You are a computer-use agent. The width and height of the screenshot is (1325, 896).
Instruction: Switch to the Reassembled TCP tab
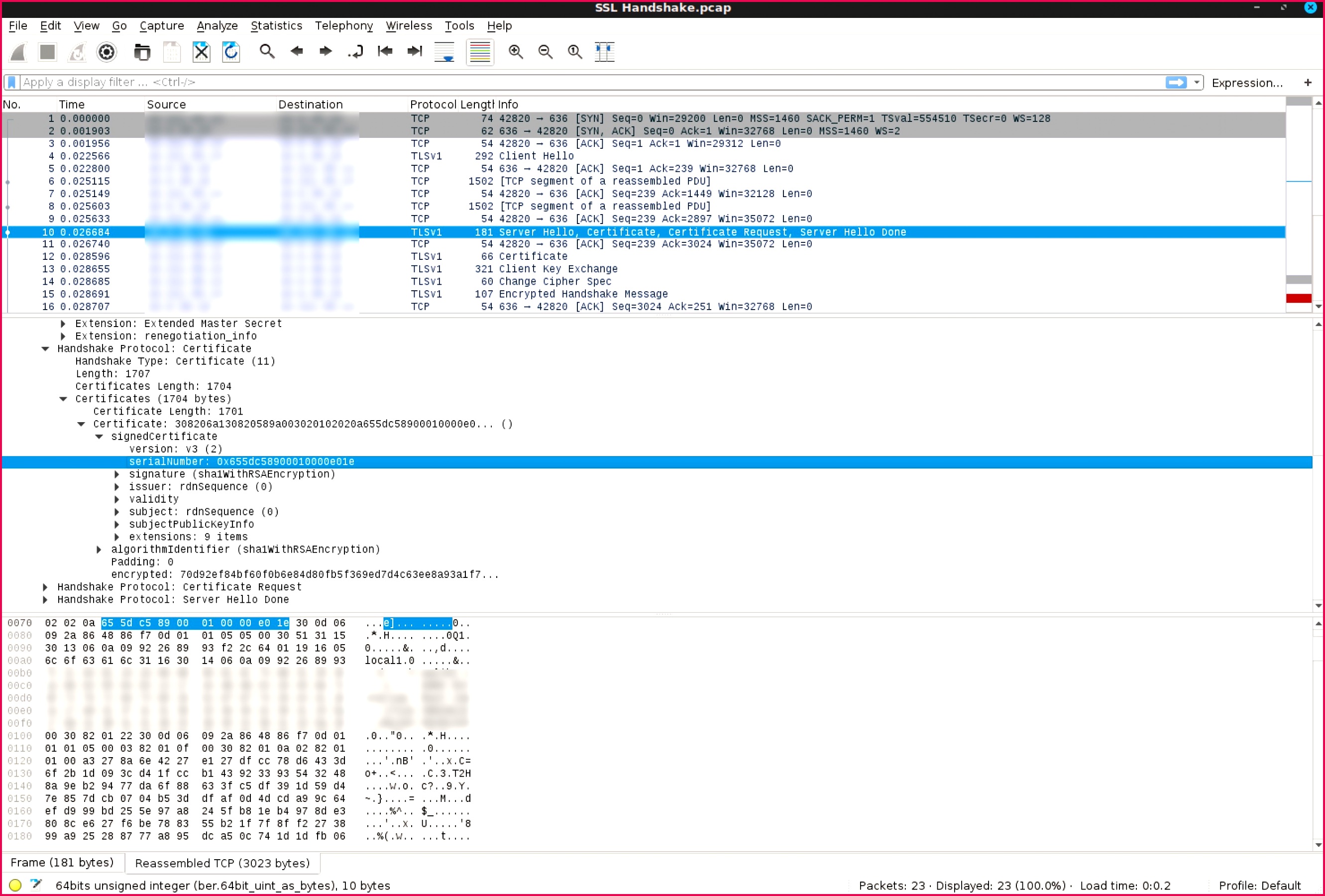tap(222, 863)
